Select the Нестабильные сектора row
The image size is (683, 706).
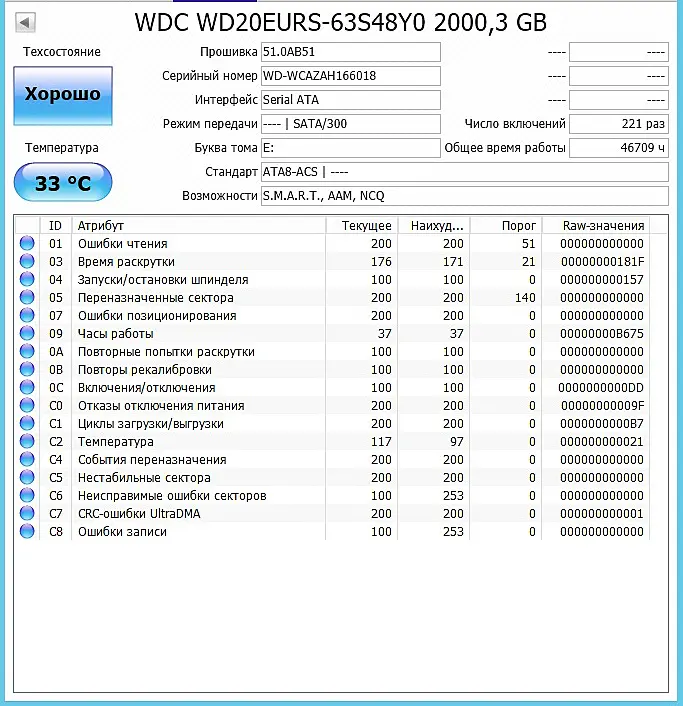click(332, 477)
